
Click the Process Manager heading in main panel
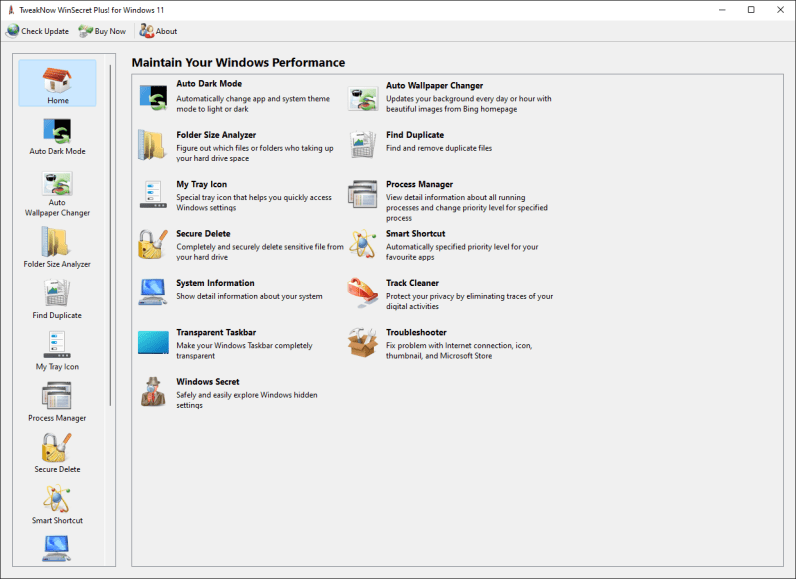(419, 185)
